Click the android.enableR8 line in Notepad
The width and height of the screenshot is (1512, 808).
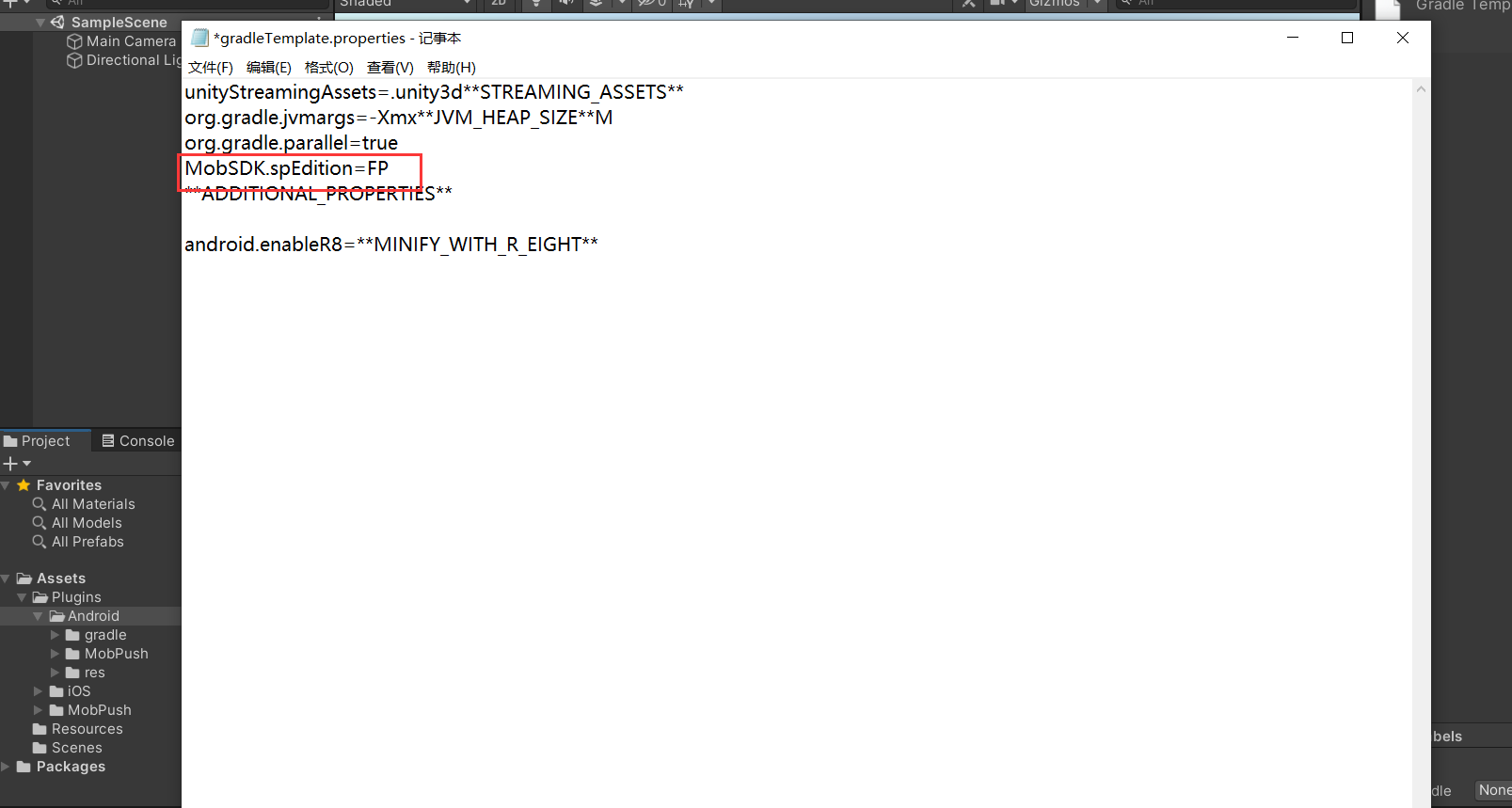391,245
